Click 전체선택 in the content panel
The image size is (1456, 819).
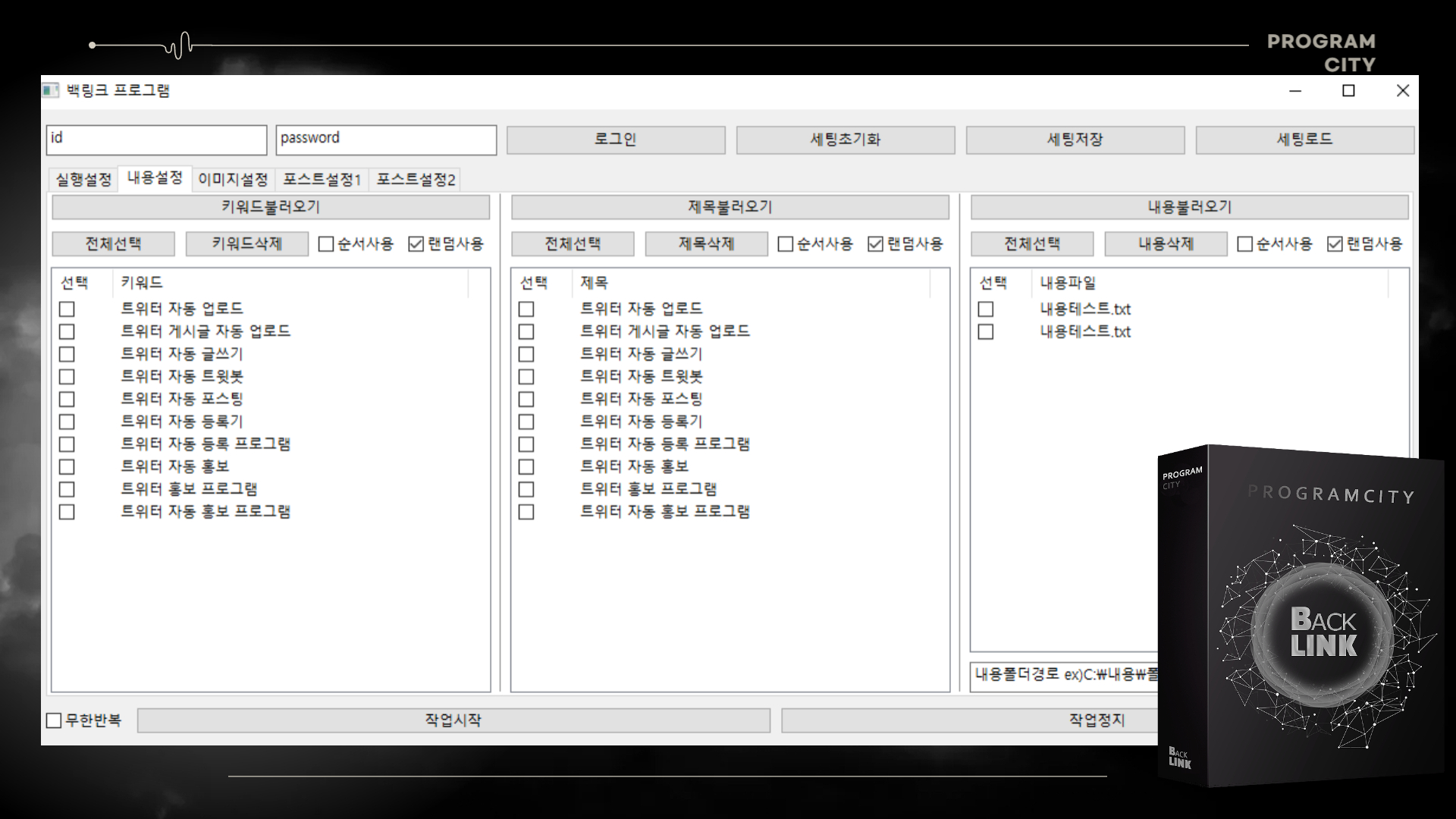click(x=1032, y=244)
